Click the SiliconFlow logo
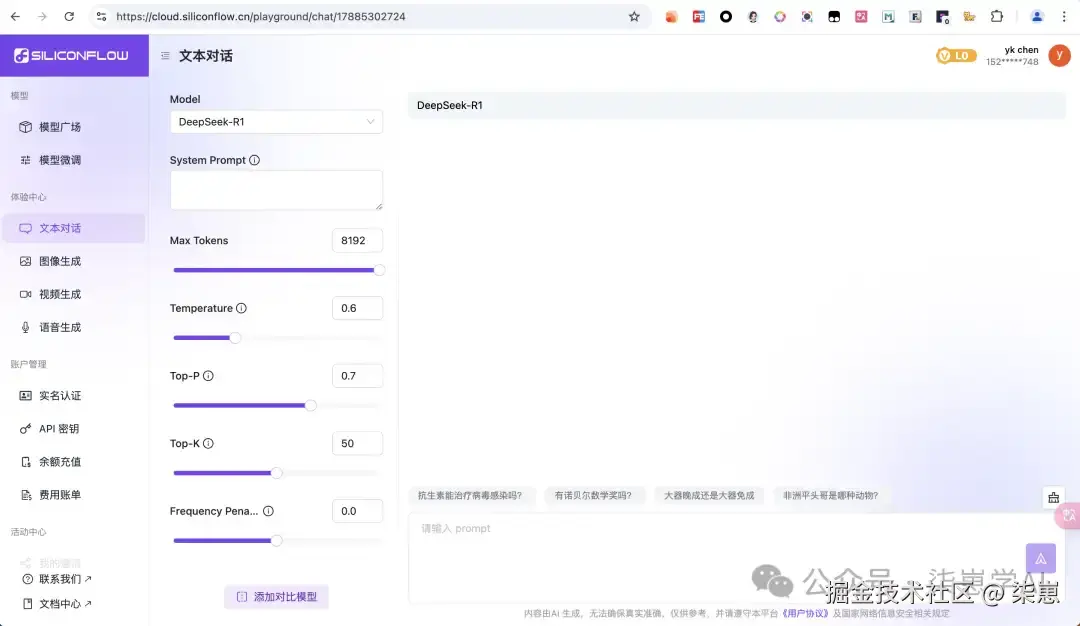The image size is (1080, 626). click(72, 55)
